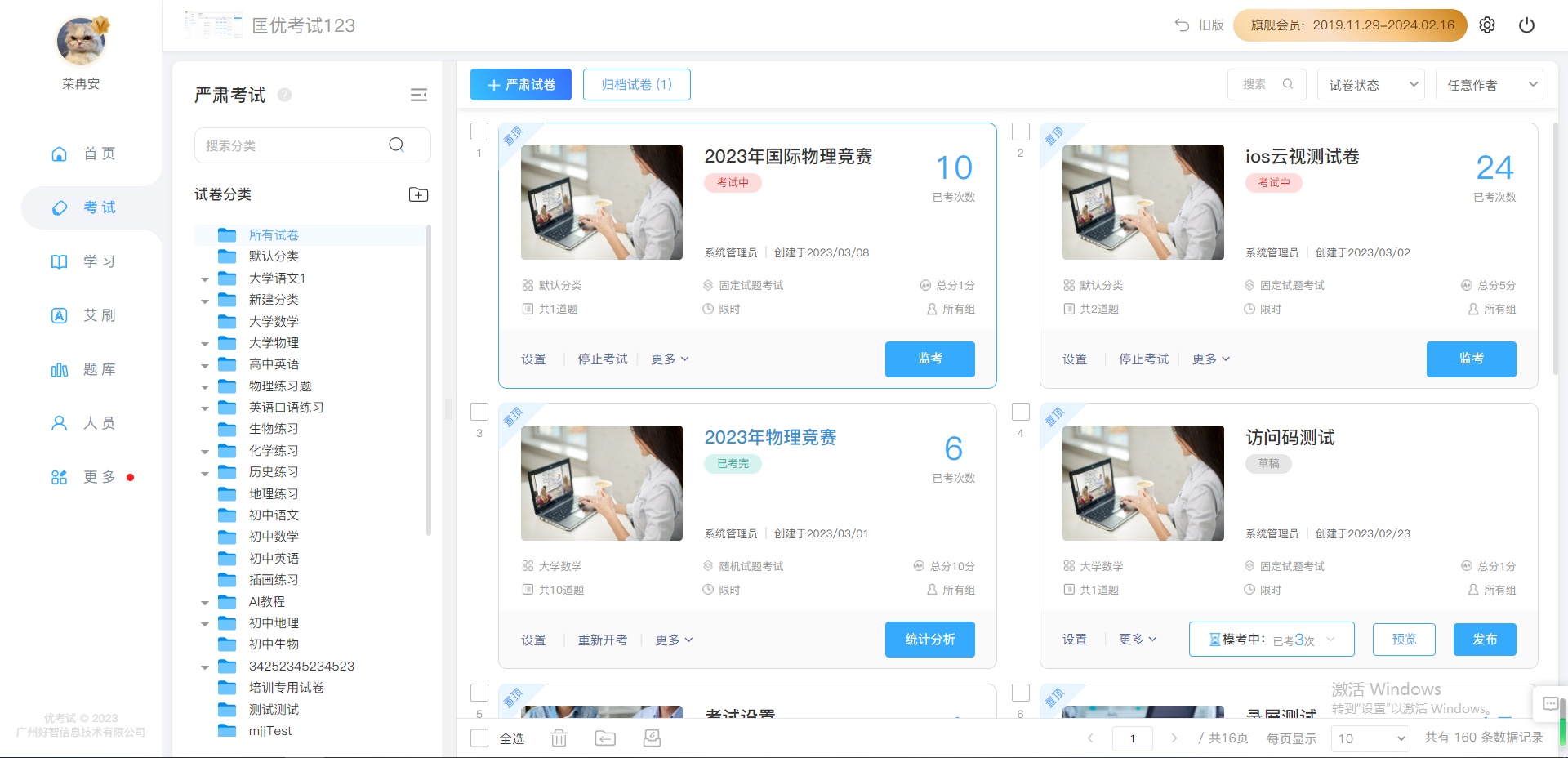Click the category list scrollbar
This screenshot has height=758, width=1568.
point(429,380)
